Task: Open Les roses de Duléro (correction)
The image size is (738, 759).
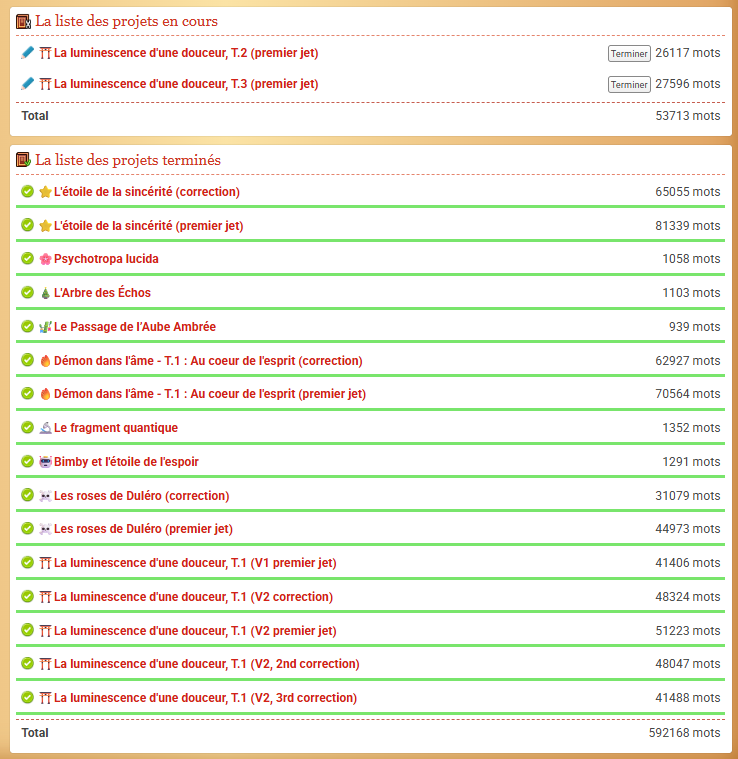Action: pos(141,496)
